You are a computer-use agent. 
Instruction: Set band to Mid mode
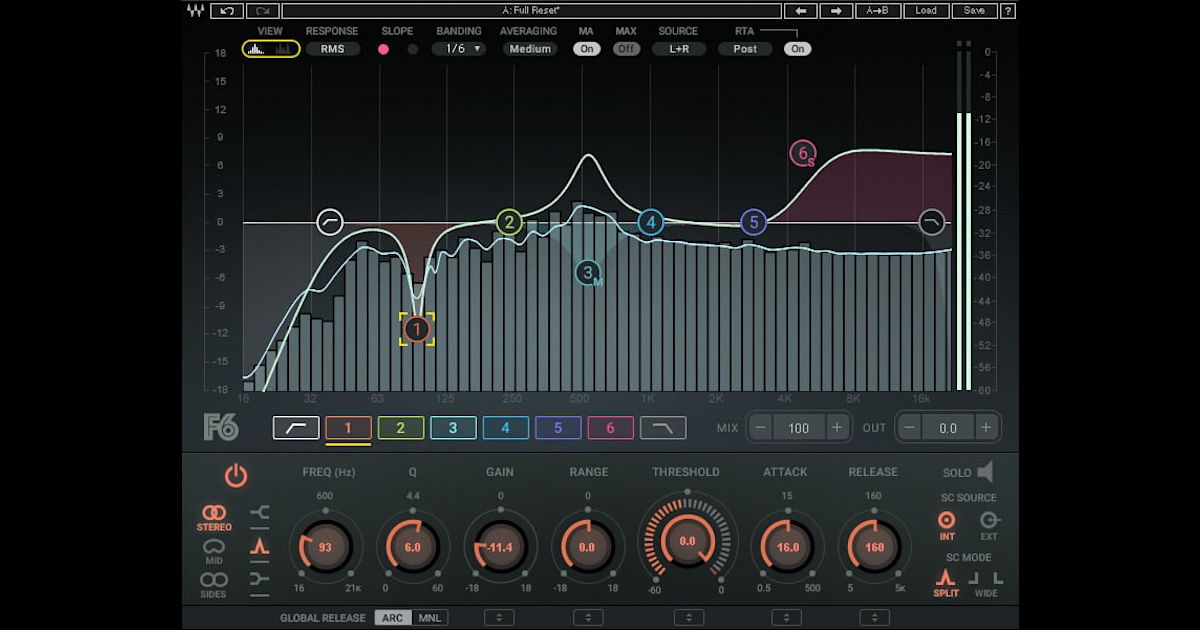click(214, 551)
